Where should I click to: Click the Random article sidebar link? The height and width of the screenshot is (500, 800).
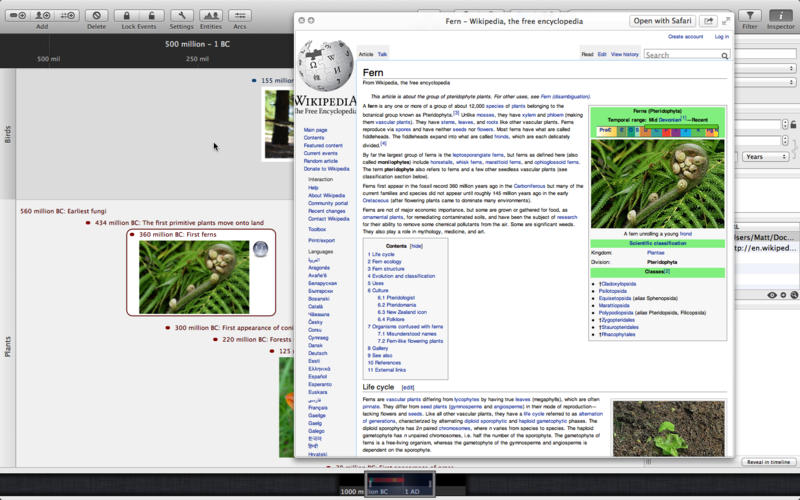[321, 161]
